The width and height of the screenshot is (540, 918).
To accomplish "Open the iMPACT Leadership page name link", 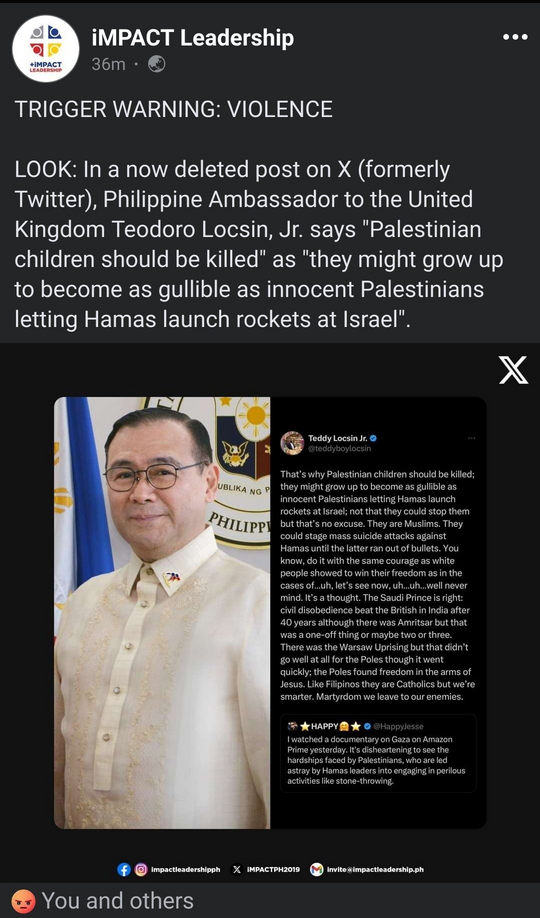I will [x=193, y=38].
